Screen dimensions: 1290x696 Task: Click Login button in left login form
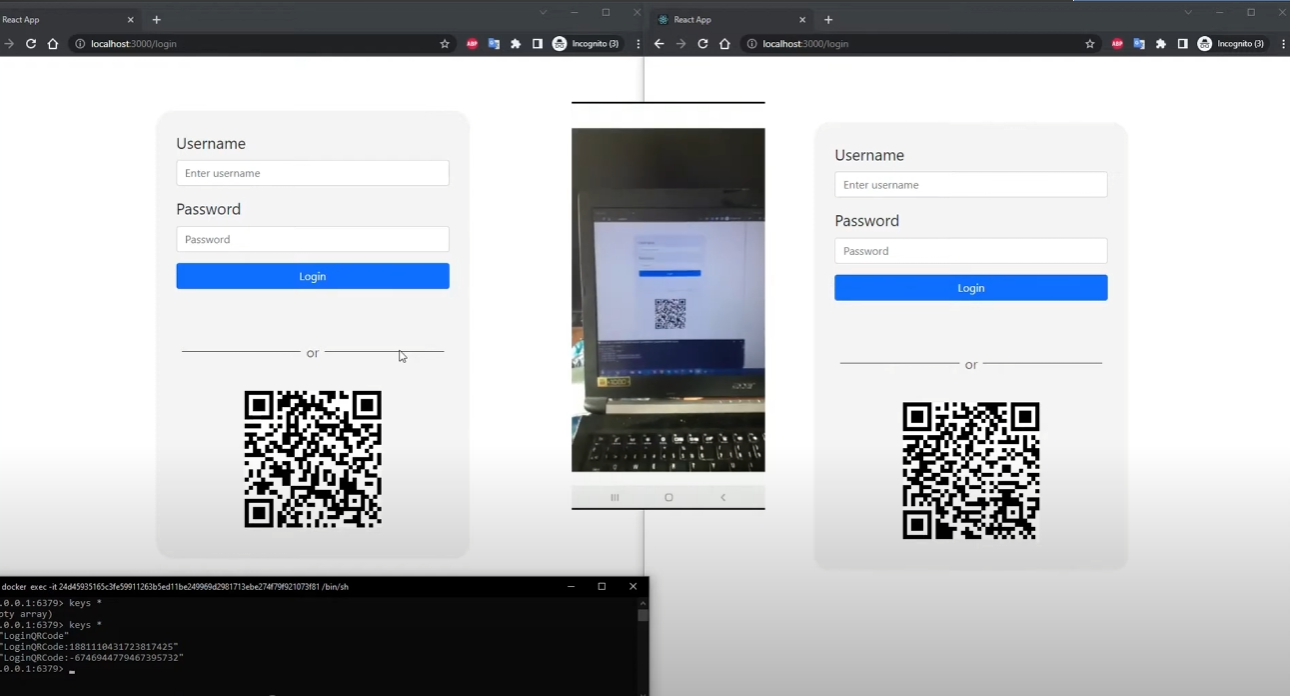pos(313,276)
